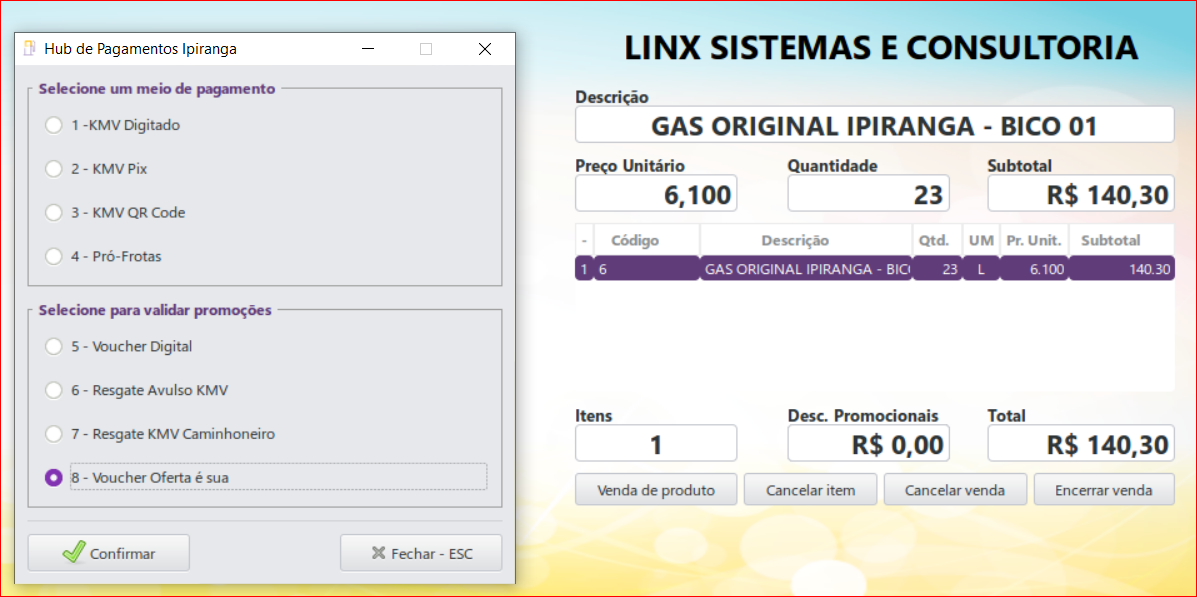Click the Selecione para validar promoções group label
The height and width of the screenshot is (597, 1197).
pos(155,310)
